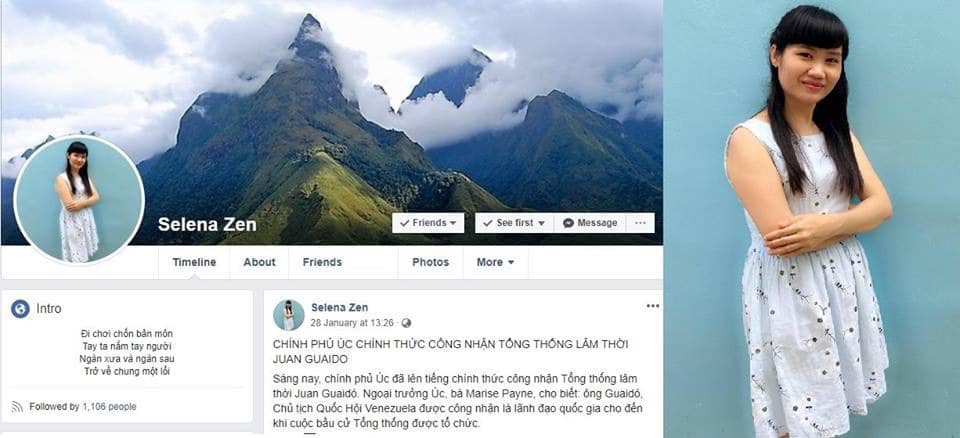Go to the Friends tab

(322, 262)
